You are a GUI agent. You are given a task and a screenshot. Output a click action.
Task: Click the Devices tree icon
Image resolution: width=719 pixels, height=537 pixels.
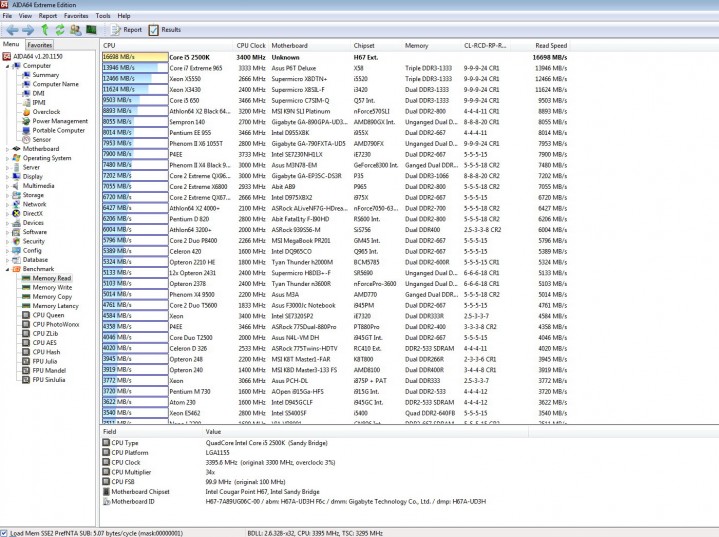[x=17, y=223]
